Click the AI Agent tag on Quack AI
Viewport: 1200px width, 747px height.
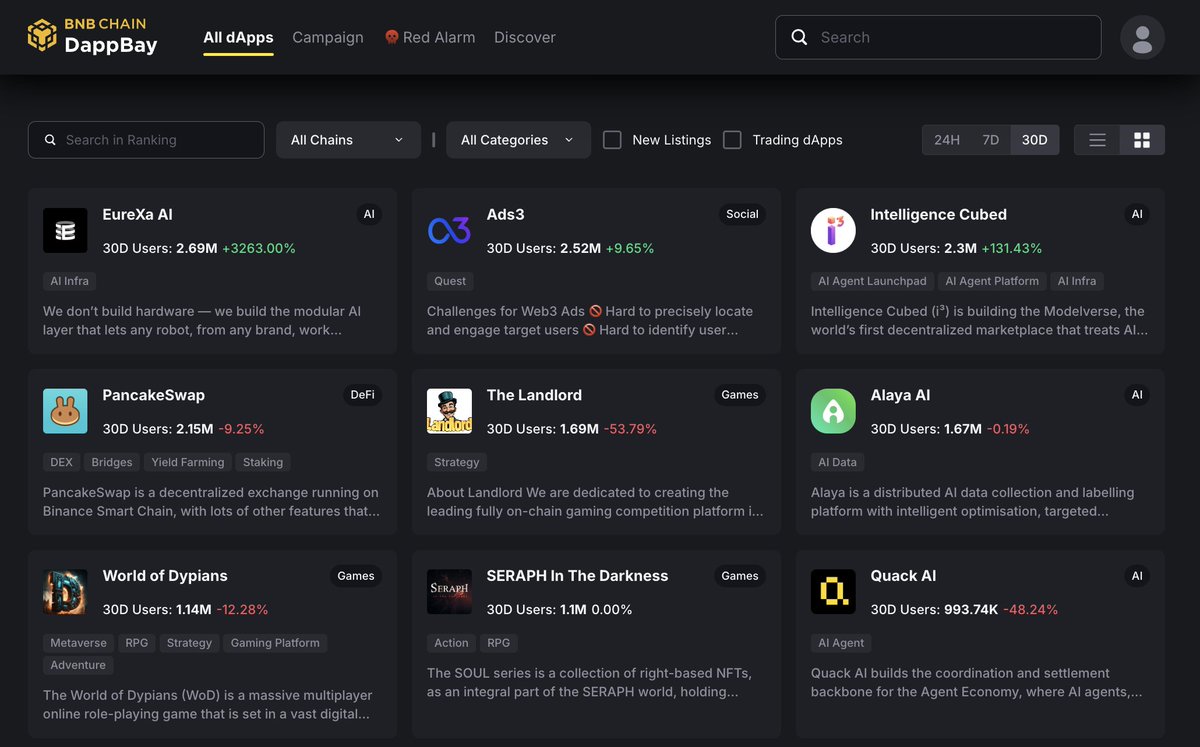click(841, 643)
